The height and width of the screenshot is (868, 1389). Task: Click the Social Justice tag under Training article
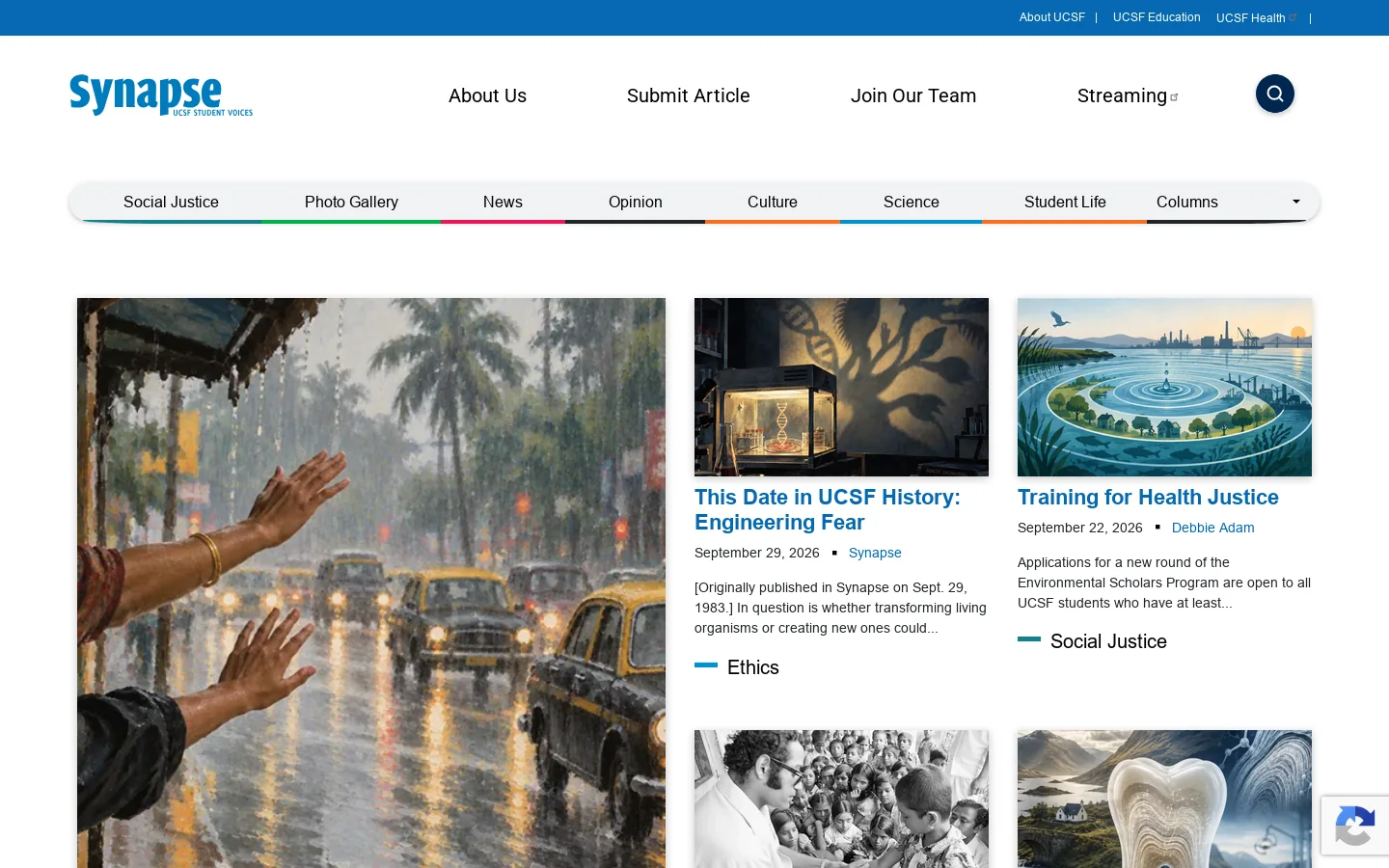coord(1108,641)
